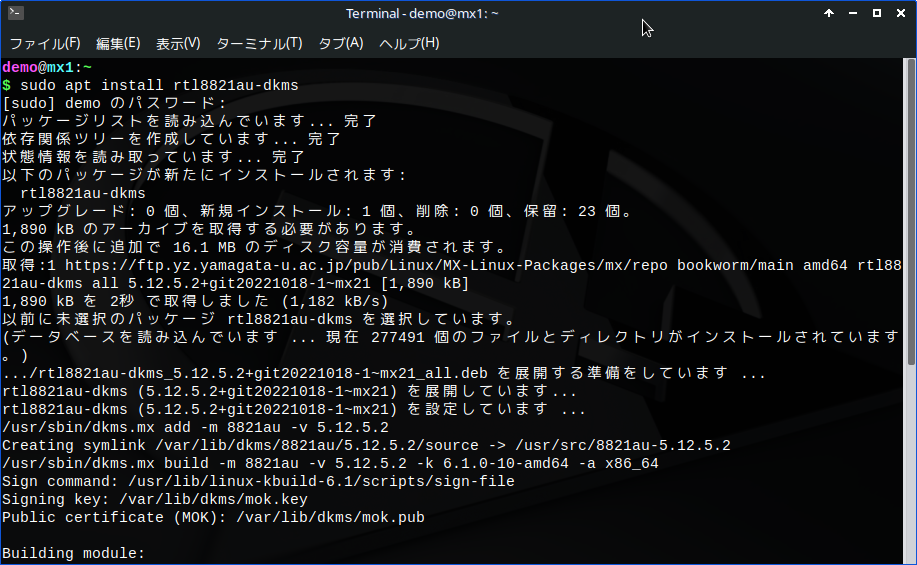Click the 'データベースを読み込んでいます' line
Image resolution: width=917 pixels, height=565 pixels.
pos(450,337)
